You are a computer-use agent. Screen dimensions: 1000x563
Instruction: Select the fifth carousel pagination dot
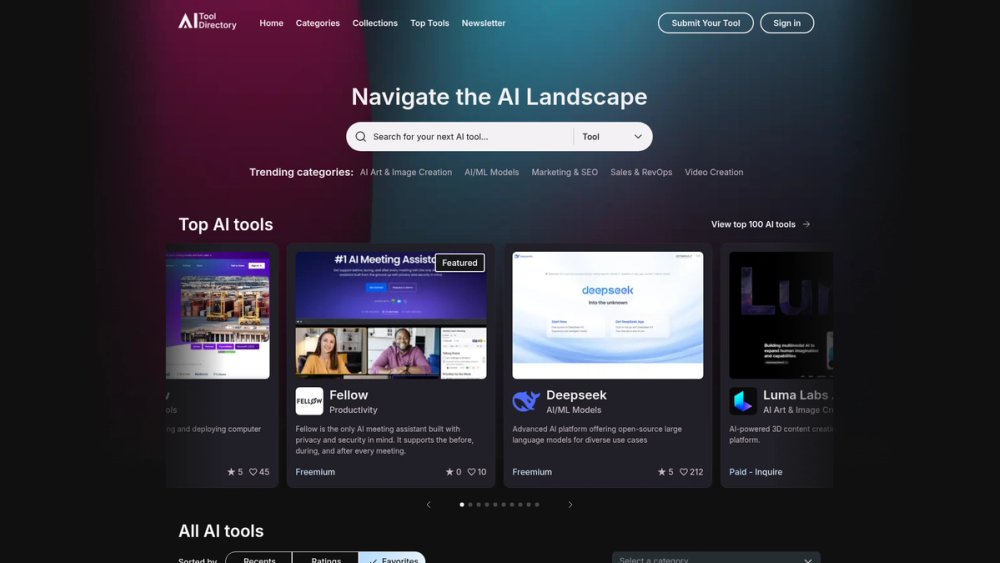495,504
